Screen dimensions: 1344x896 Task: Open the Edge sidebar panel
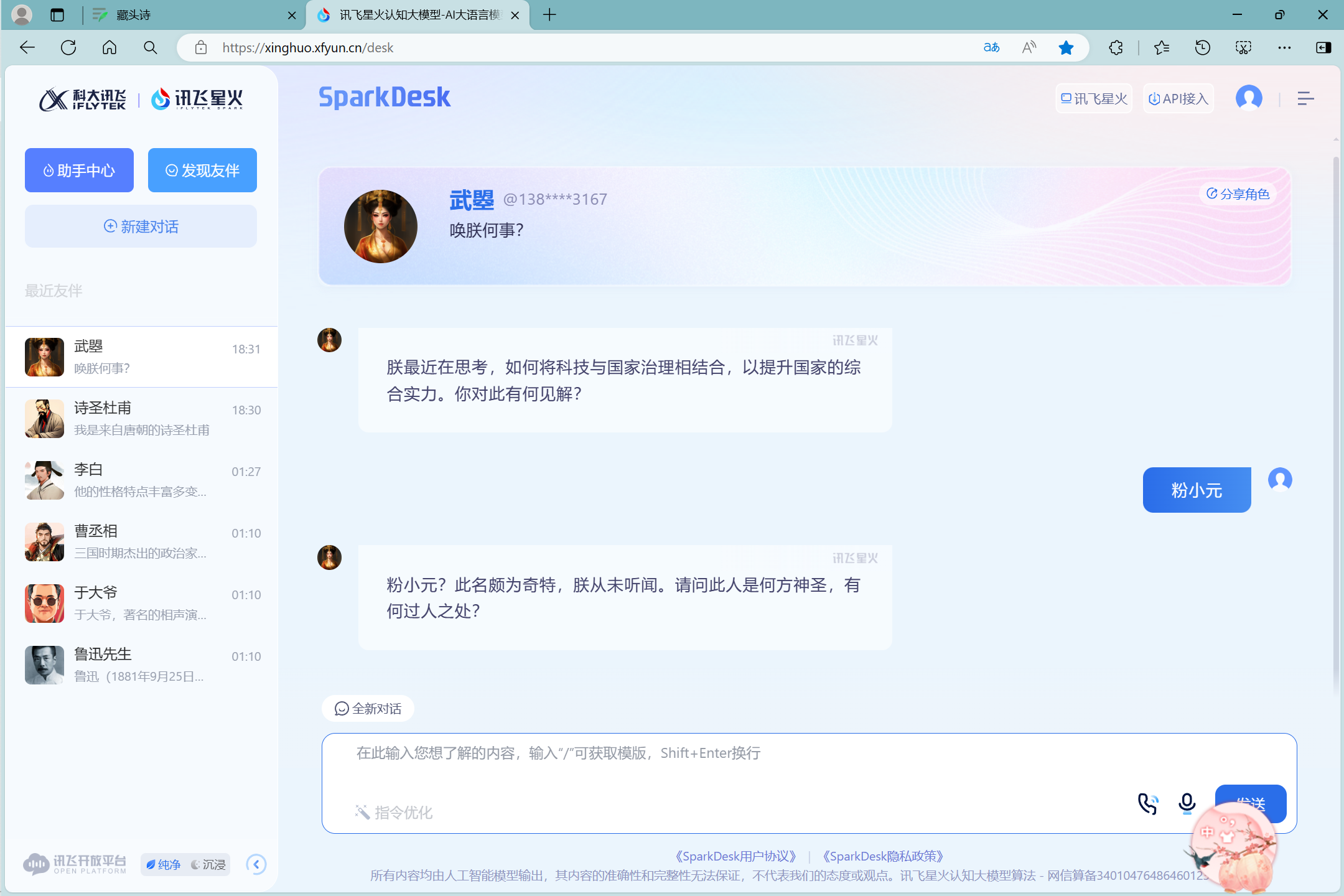(x=1323, y=47)
